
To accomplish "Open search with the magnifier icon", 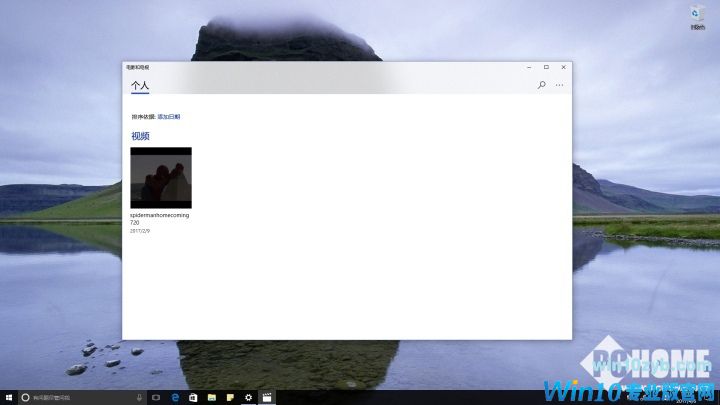I will tap(542, 85).
